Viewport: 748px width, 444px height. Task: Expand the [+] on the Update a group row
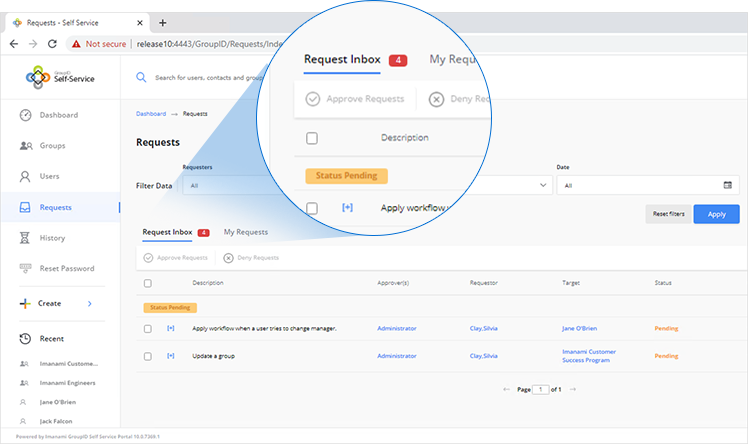click(x=171, y=356)
